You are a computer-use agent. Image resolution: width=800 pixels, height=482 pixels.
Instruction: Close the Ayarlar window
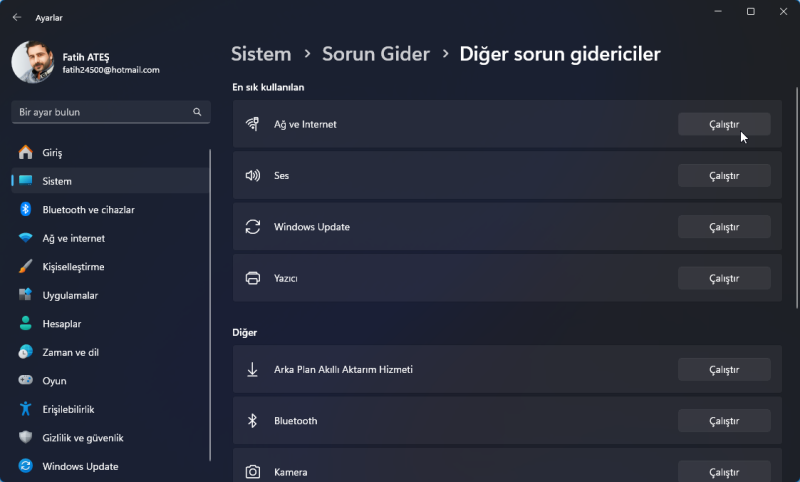[x=783, y=11]
